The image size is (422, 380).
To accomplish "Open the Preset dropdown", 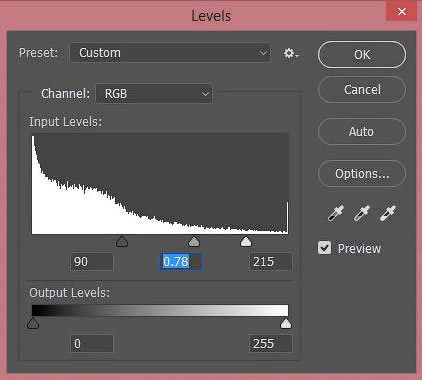I will pos(170,53).
